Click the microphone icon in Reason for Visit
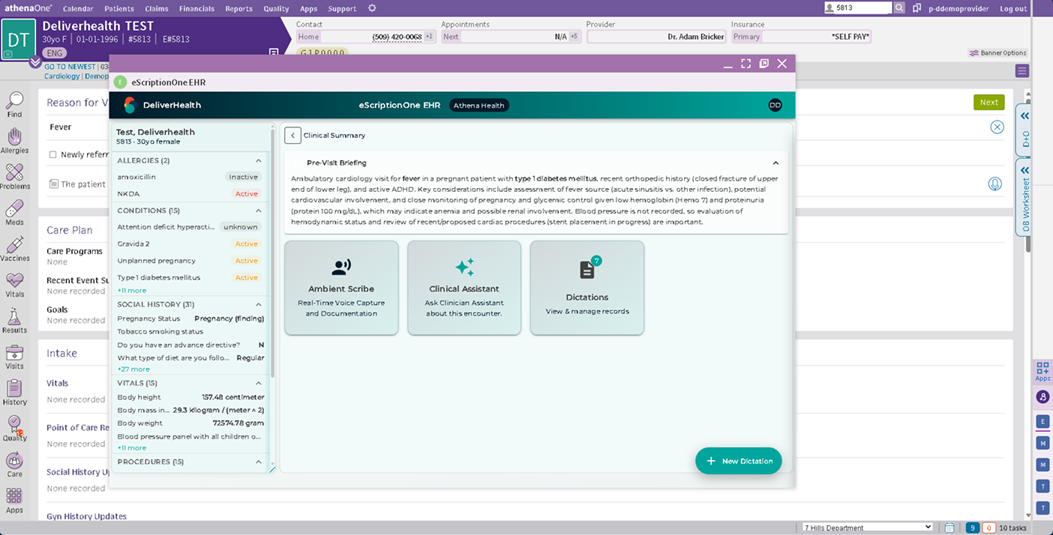 click(995, 184)
